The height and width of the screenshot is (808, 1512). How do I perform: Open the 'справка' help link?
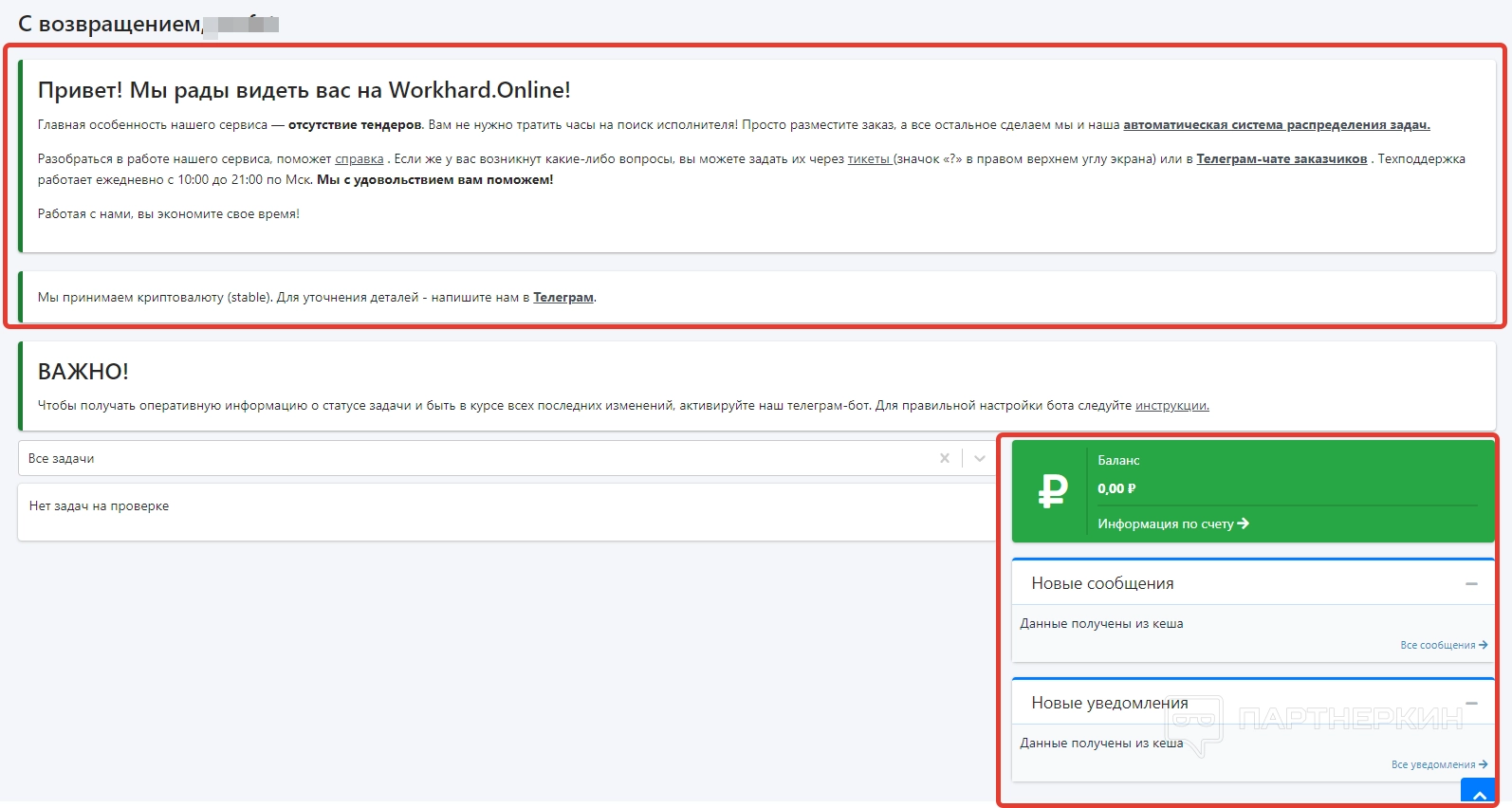[x=360, y=158]
